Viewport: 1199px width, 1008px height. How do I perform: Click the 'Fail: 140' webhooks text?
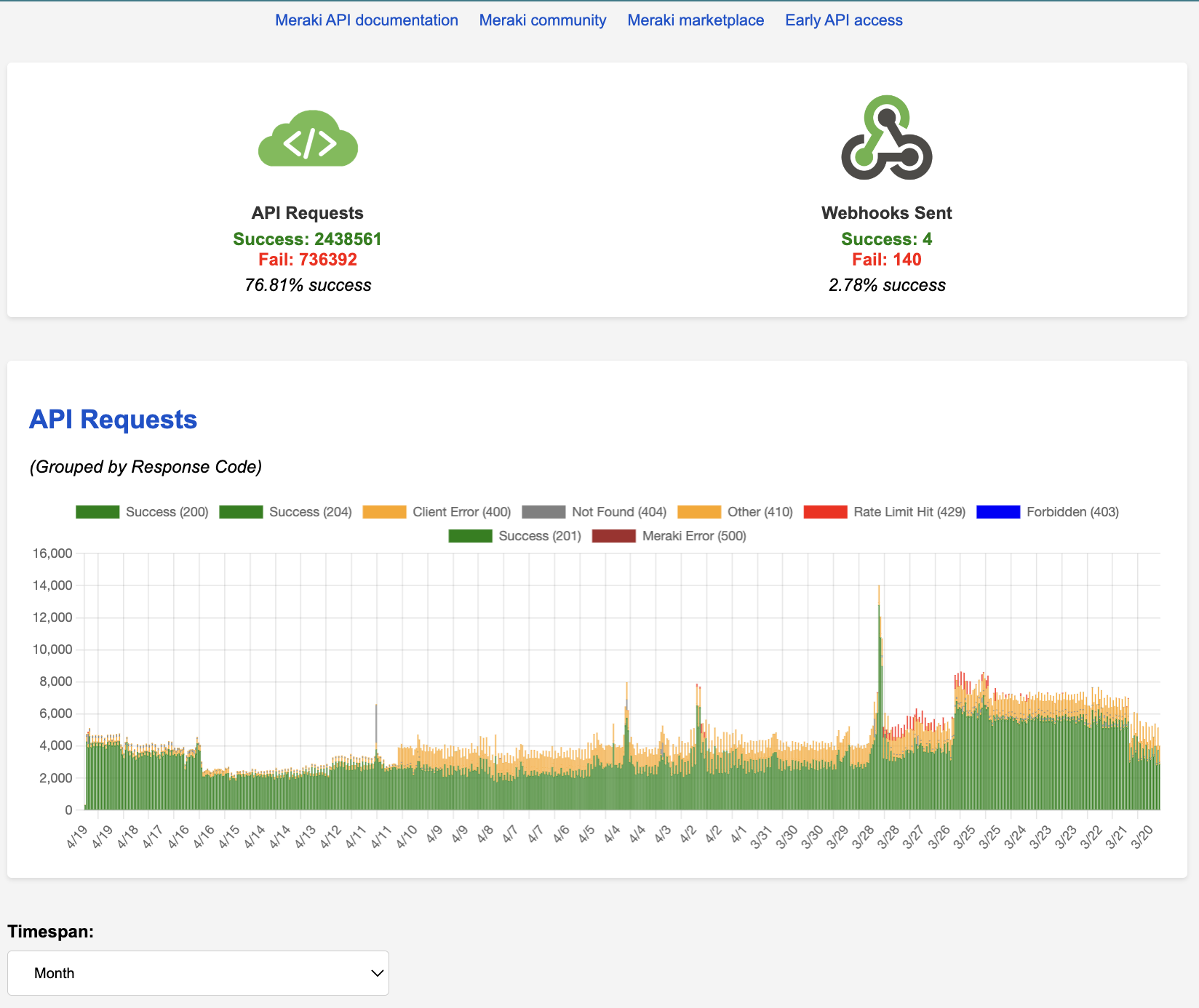coord(887,260)
